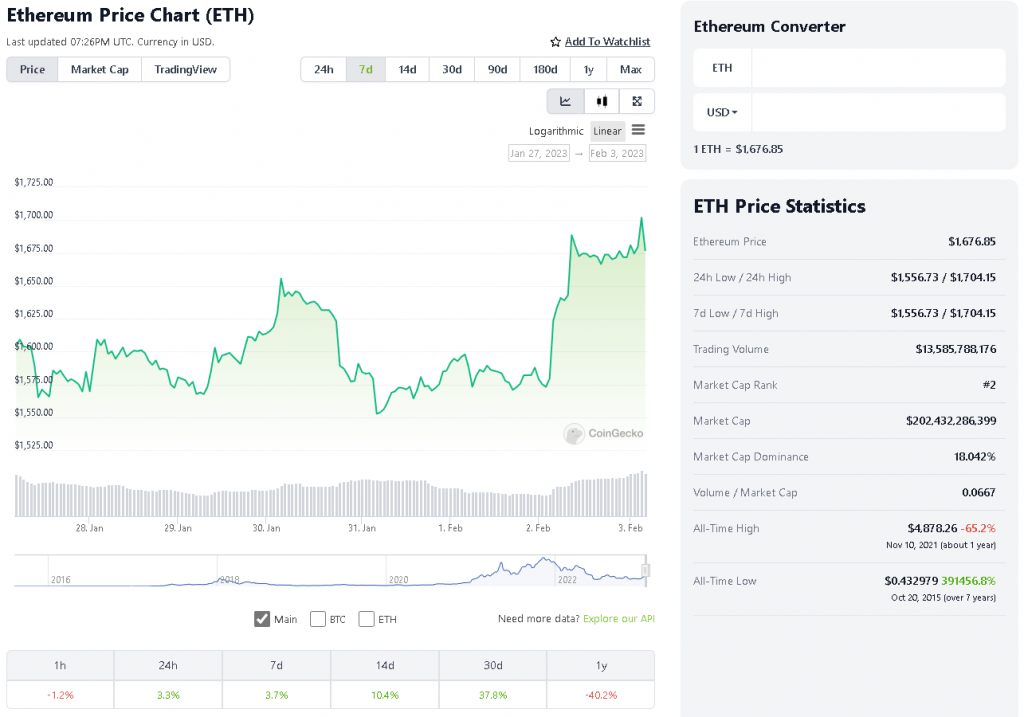Click the watchlist star icon
This screenshot has width=1024, height=717.
point(556,42)
